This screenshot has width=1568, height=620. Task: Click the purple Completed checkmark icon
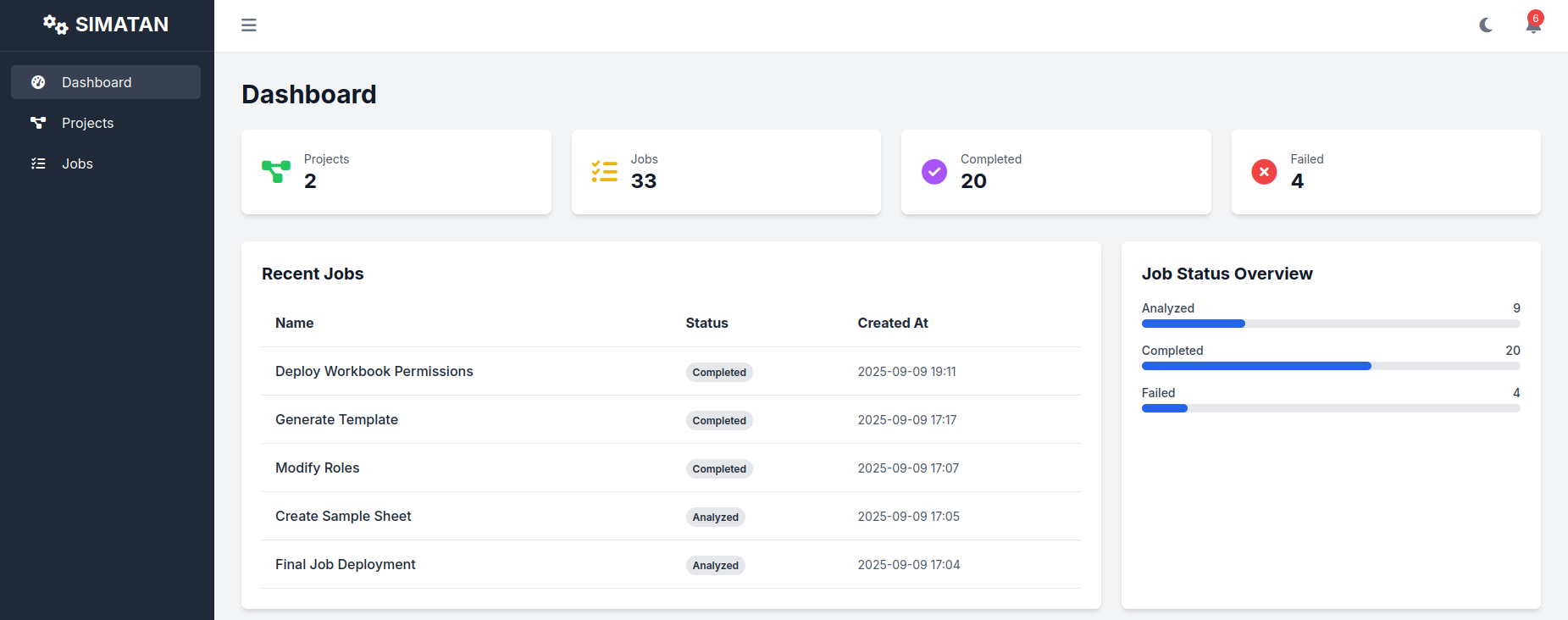click(934, 172)
